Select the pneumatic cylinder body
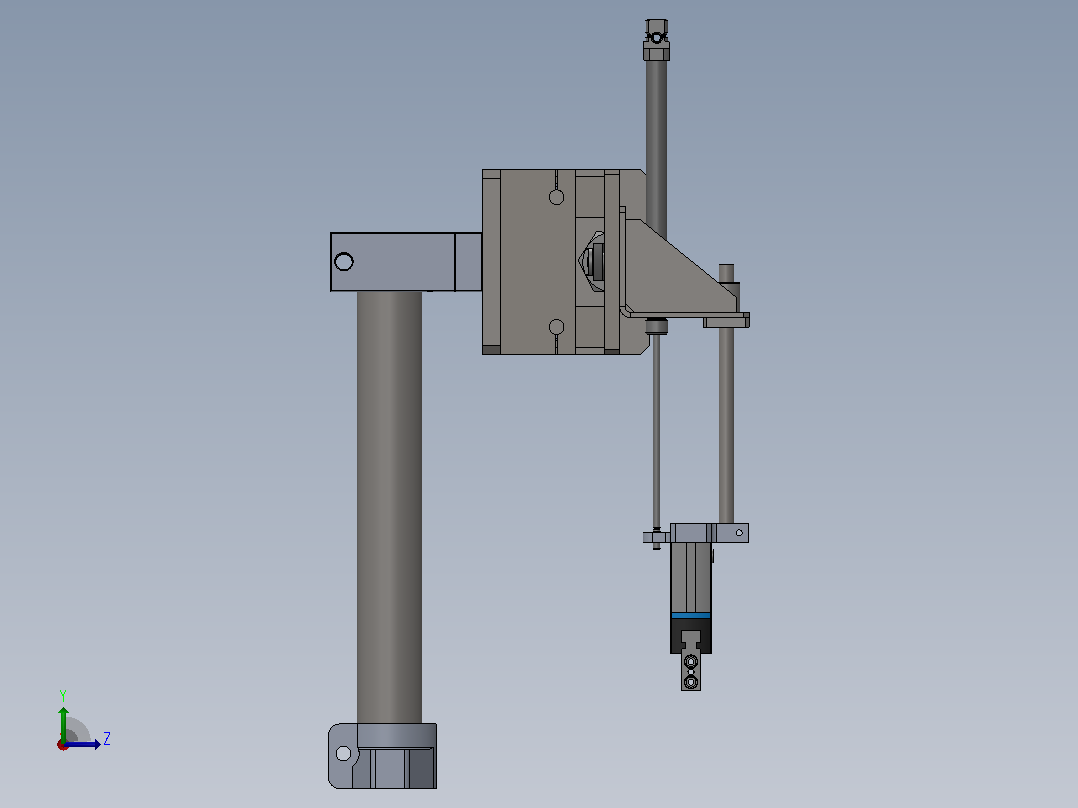1078x808 pixels. pyautogui.click(x=691, y=578)
